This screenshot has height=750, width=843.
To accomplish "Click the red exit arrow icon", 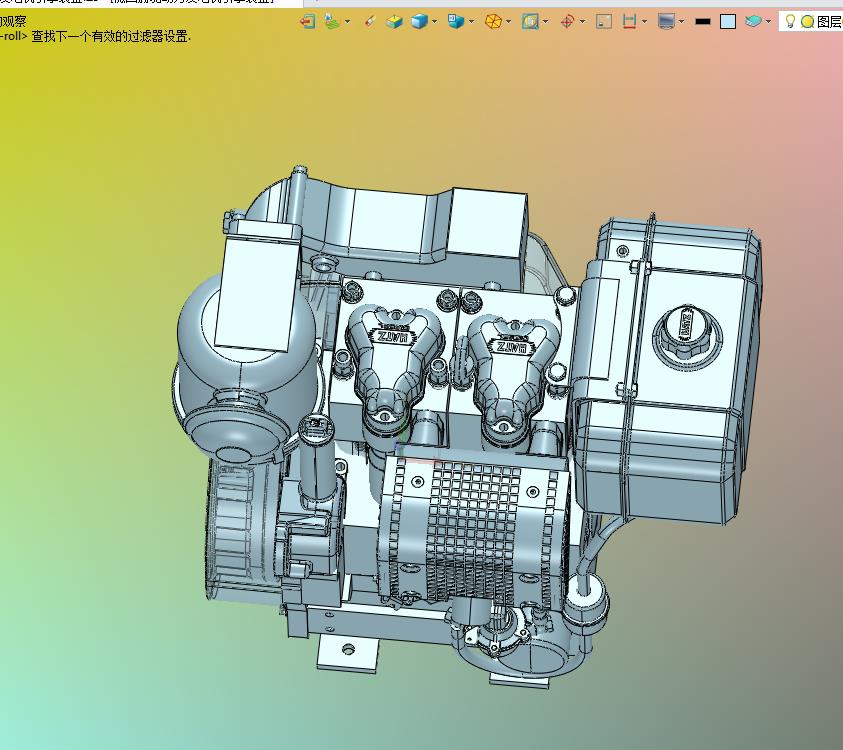I will pyautogui.click(x=308, y=22).
